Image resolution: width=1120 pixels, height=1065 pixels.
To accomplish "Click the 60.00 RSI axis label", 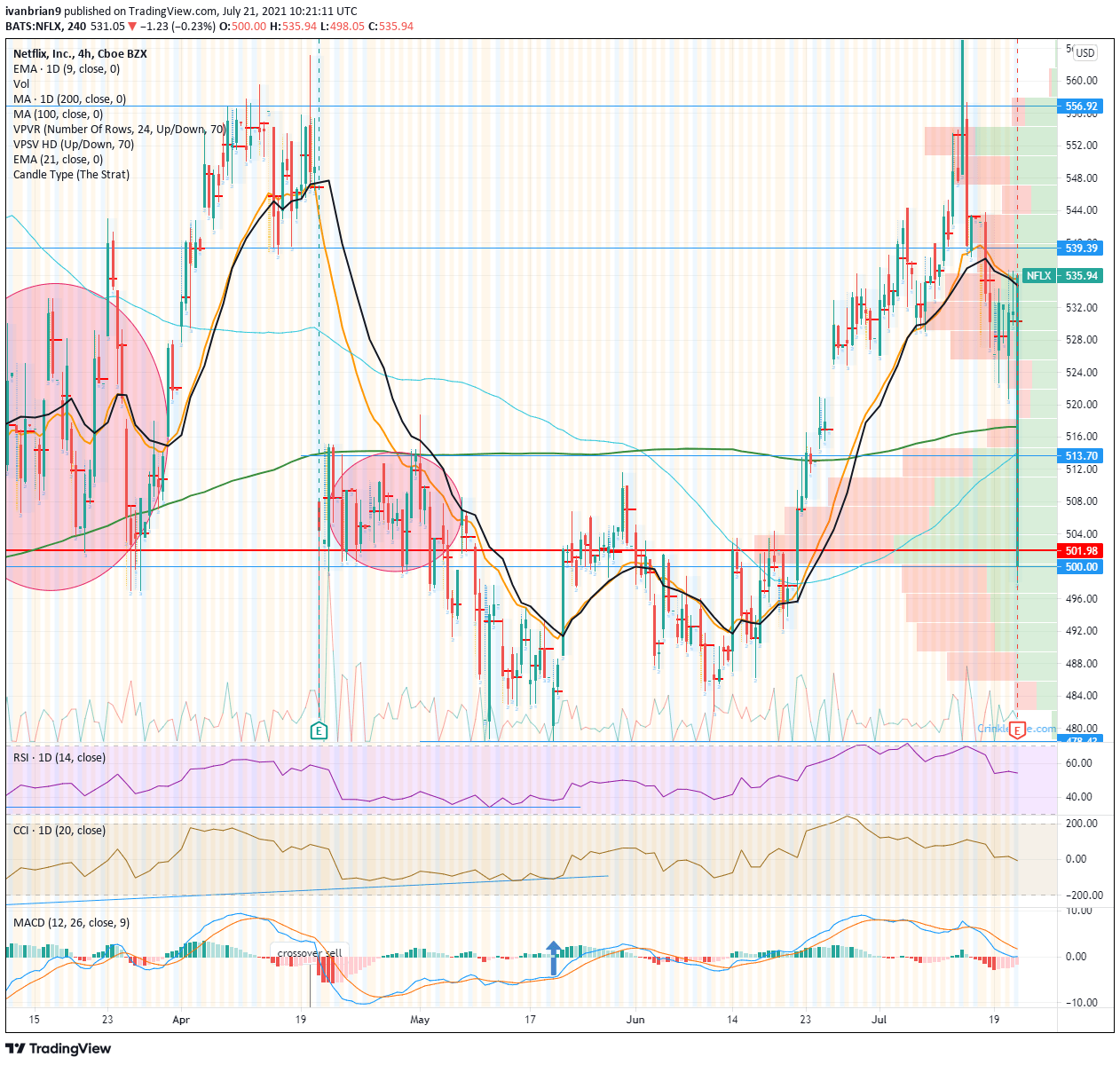I will pyautogui.click(x=1078, y=762).
